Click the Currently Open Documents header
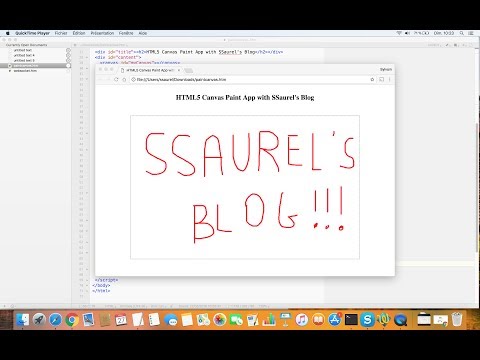The height and width of the screenshot is (360, 480). pos(26,45)
